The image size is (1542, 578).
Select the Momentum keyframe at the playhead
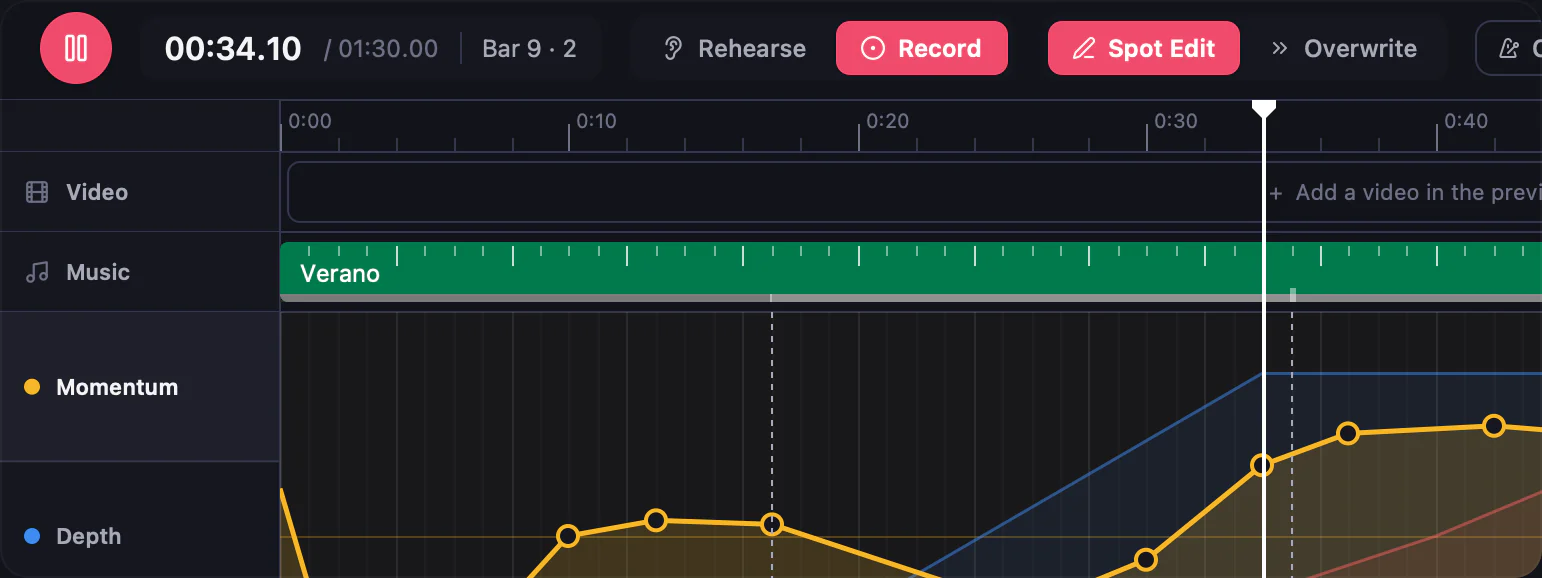[x=1262, y=465]
